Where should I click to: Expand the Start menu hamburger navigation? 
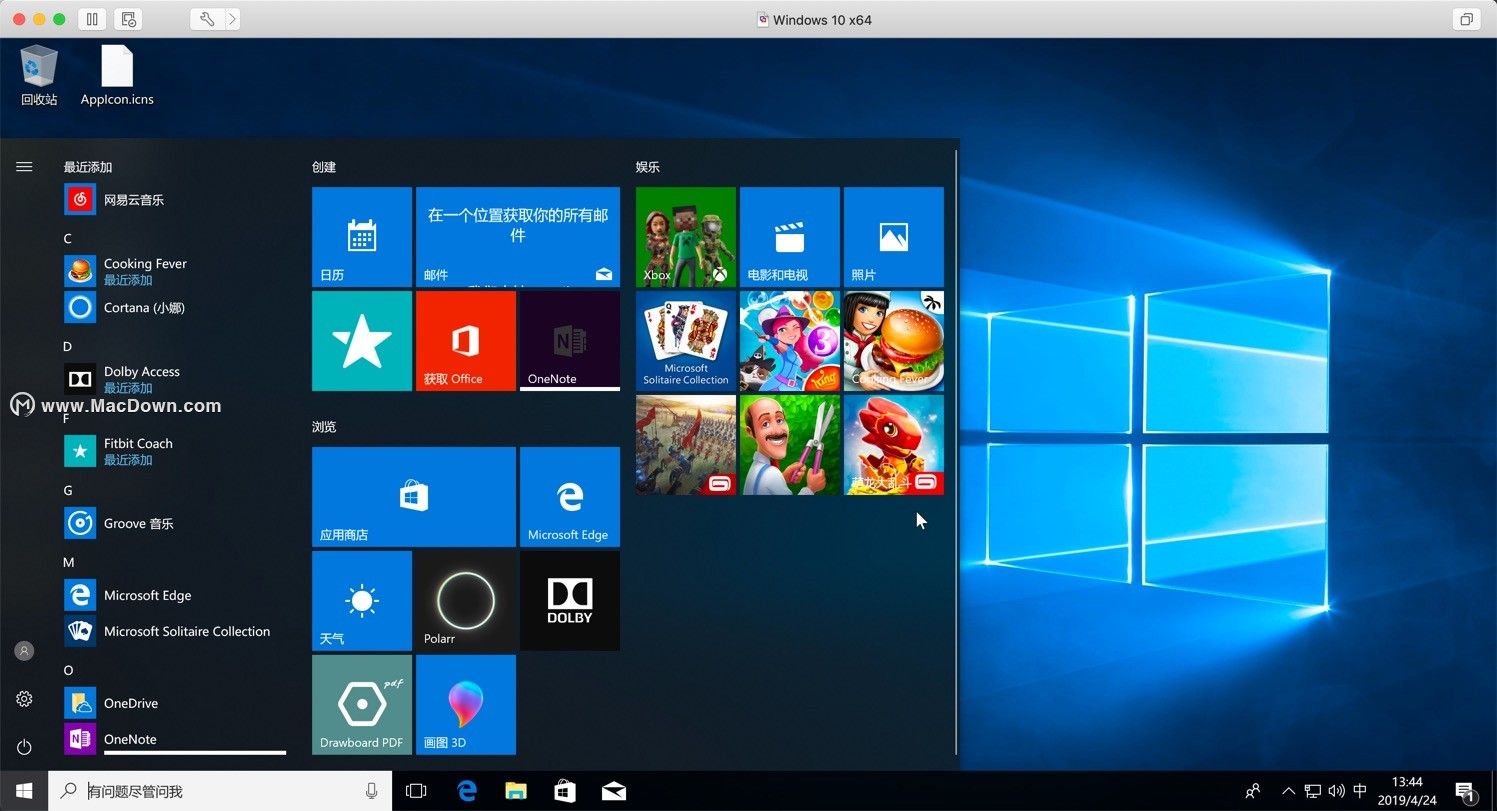coord(24,167)
